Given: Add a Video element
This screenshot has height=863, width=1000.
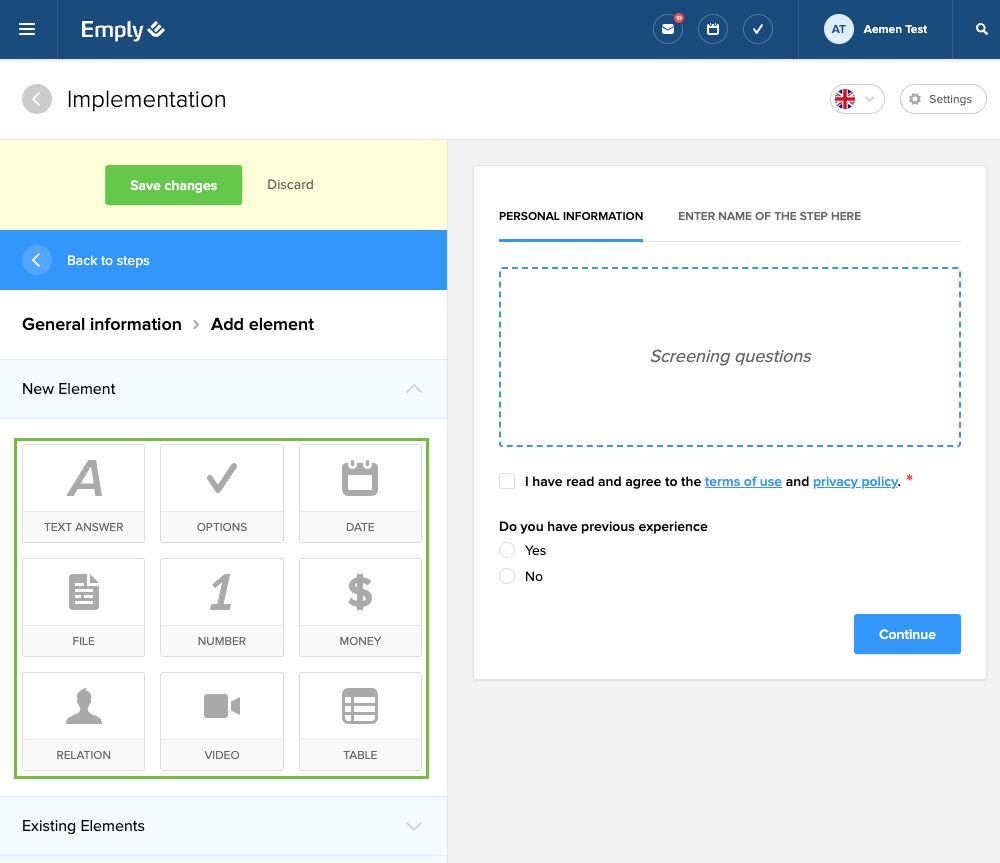Looking at the screenshot, I should click(222, 721).
